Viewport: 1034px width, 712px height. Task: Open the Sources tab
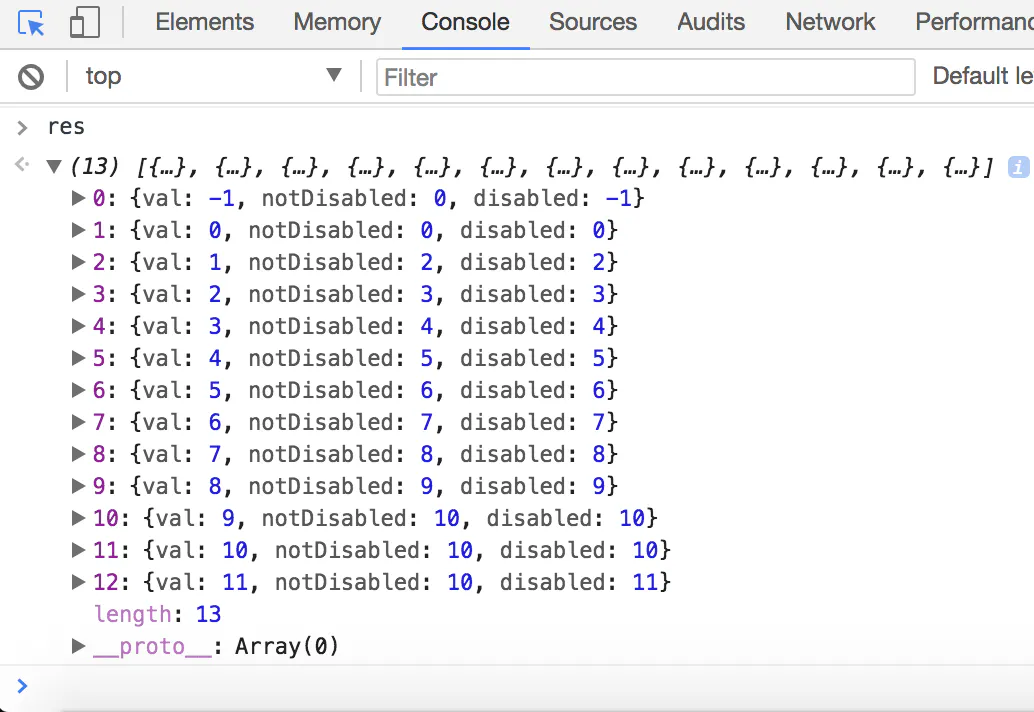click(x=593, y=22)
